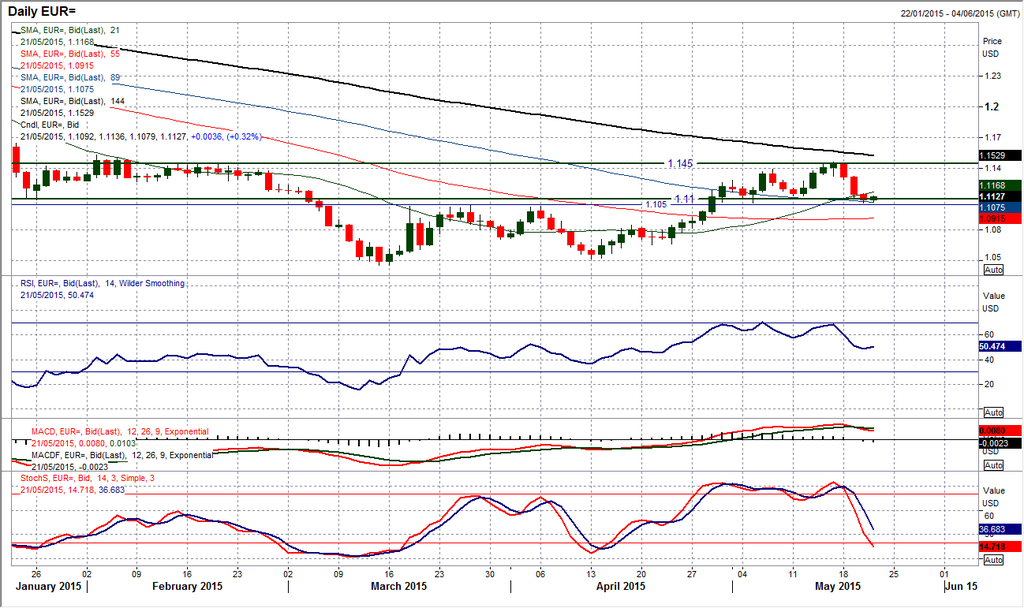This screenshot has width=1024, height=608.
Task: Click the black 1.1529 price tag
Action: 1000,155
